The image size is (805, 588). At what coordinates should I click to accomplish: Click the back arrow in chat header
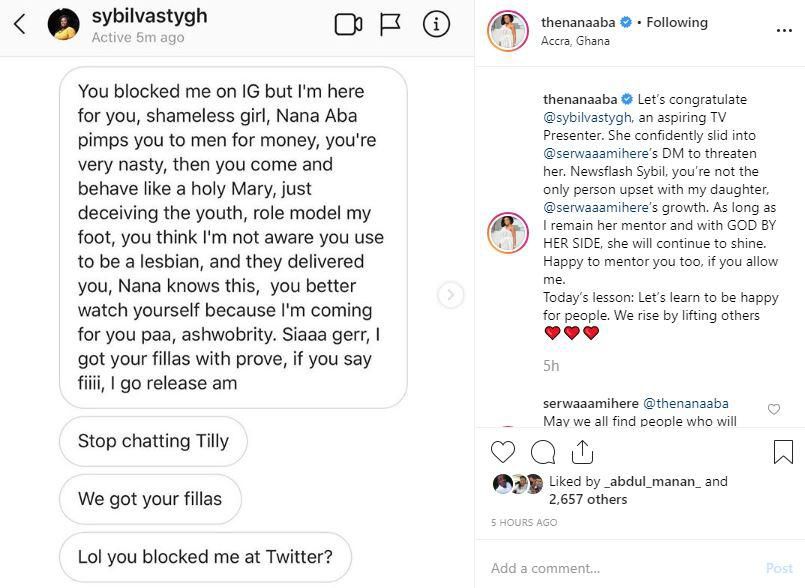click(20, 25)
